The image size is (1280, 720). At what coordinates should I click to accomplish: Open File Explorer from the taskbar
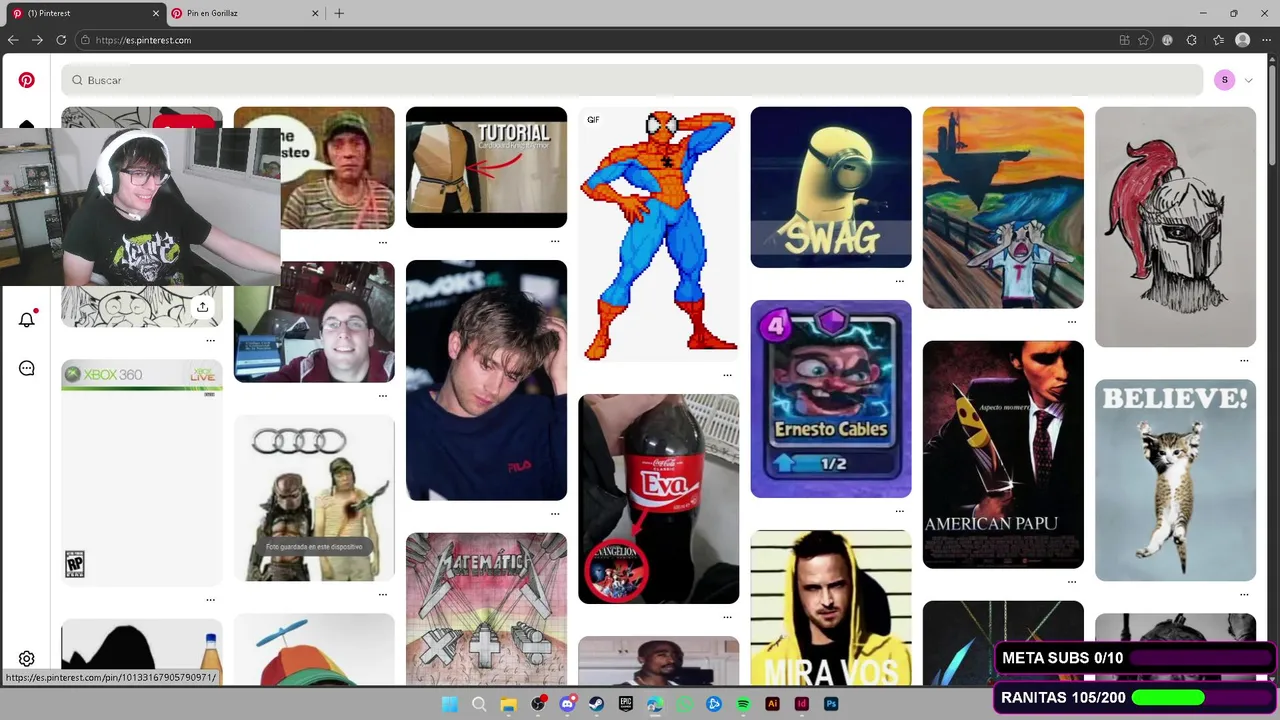[508, 704]
